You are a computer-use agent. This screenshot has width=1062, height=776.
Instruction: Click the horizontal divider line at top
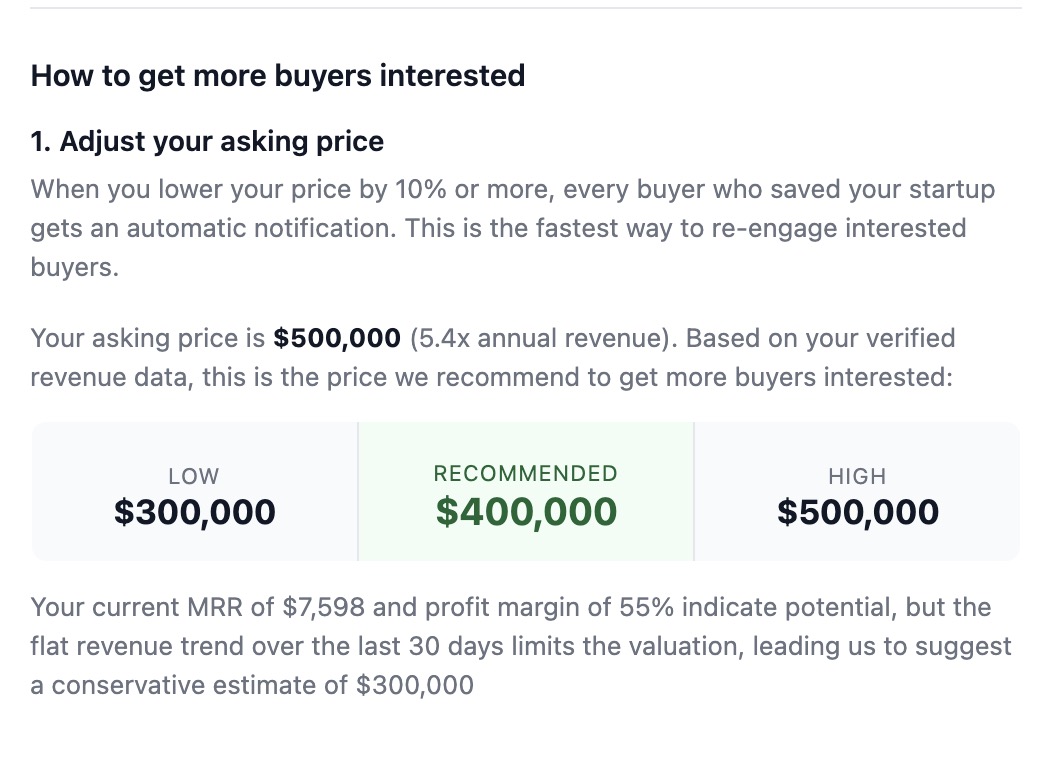click(526, 7)
